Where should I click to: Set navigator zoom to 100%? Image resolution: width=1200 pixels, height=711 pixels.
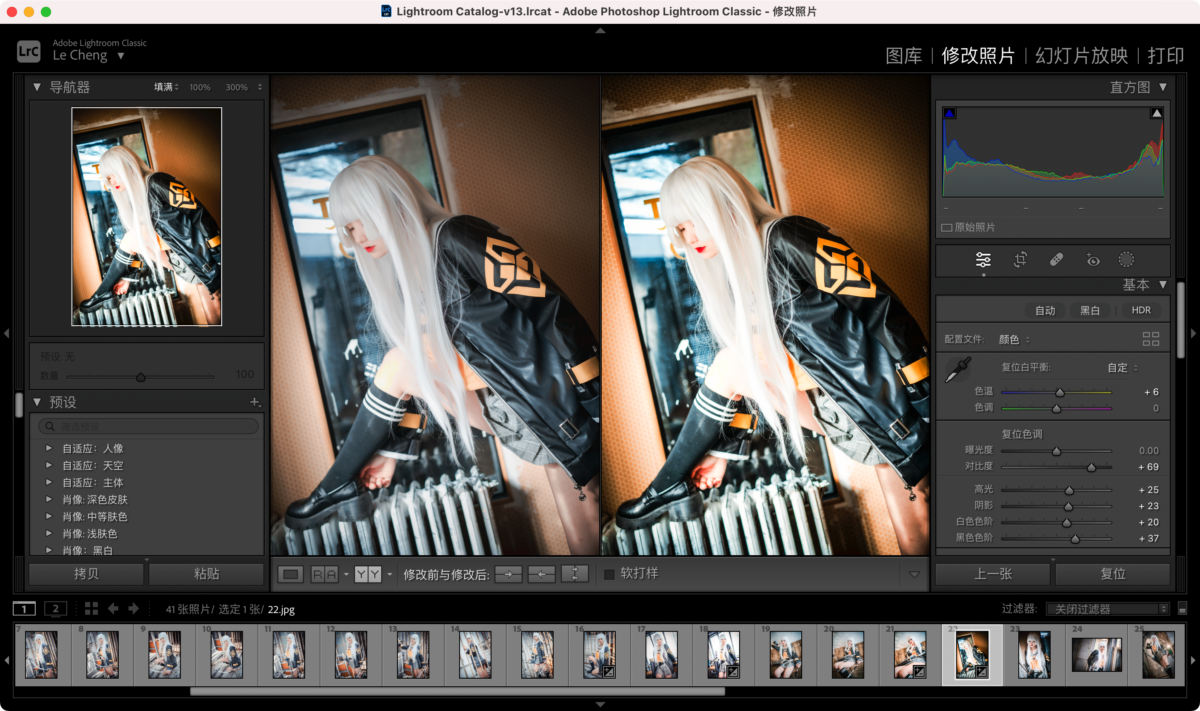click(x=200, y=88)
